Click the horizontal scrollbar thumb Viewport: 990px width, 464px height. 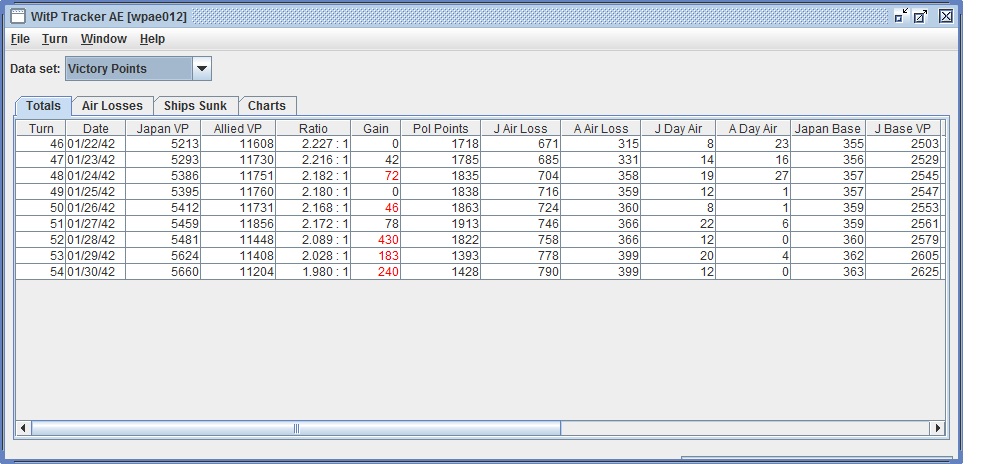[x=295, y=428]
